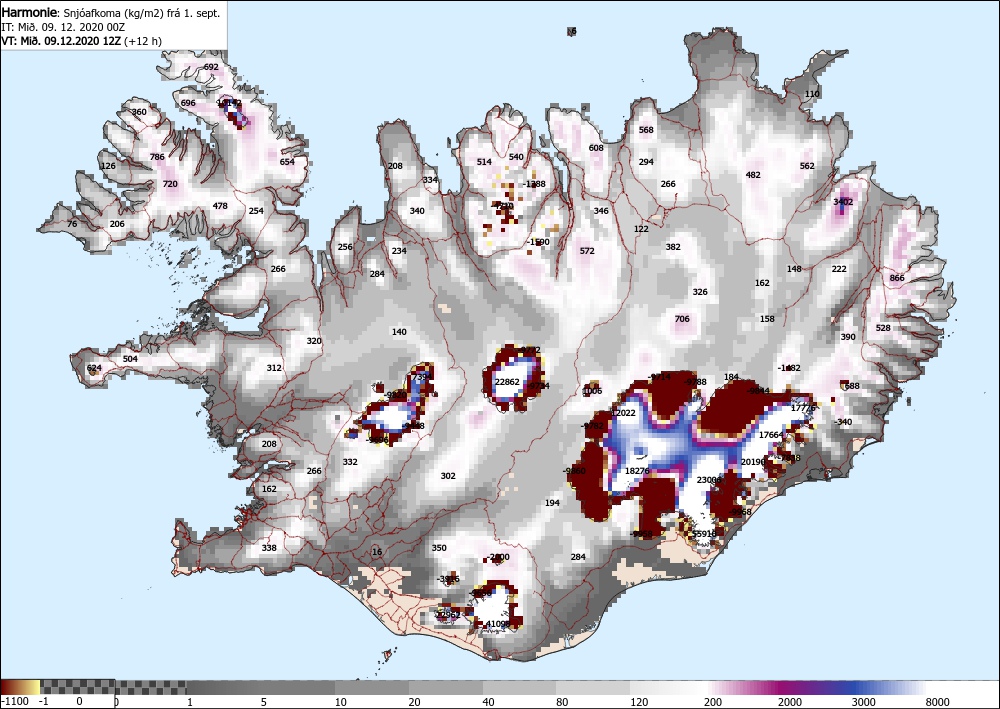This screenshot has height=709, width=1000.
Task: Click the map value 76
Action: tap(72, 224)
